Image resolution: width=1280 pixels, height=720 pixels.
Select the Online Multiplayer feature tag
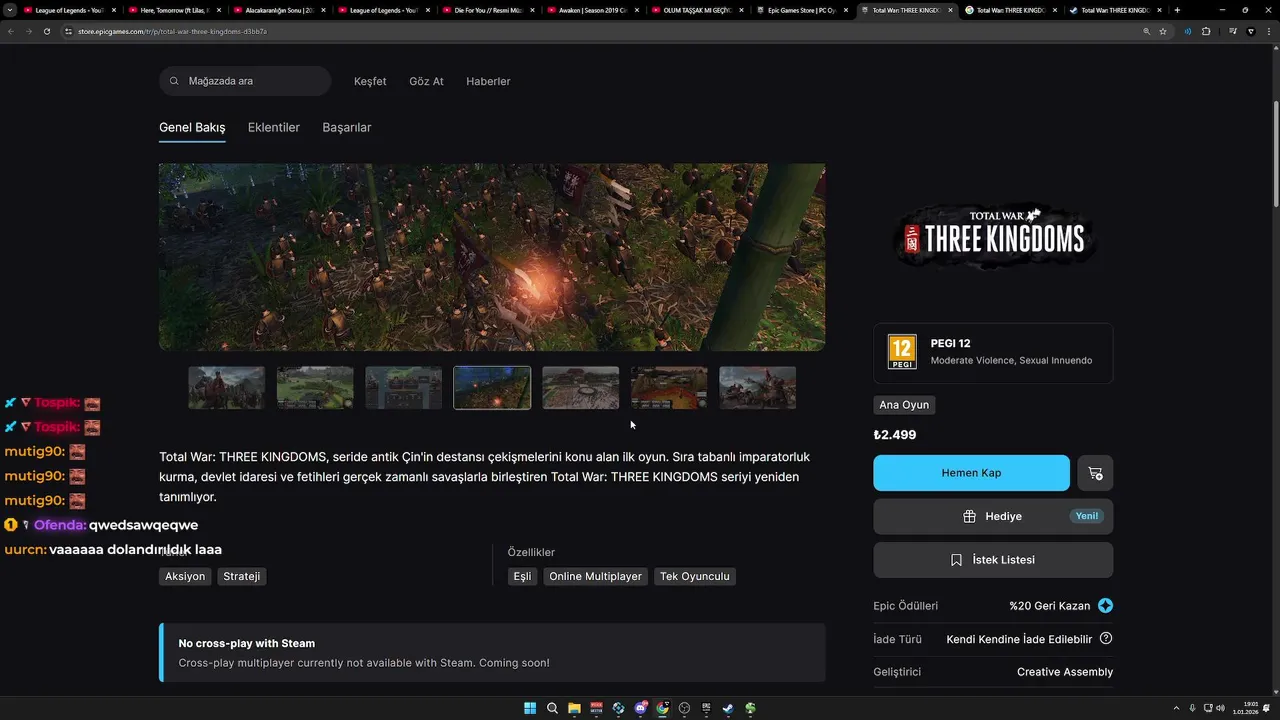tap(595, 576)
